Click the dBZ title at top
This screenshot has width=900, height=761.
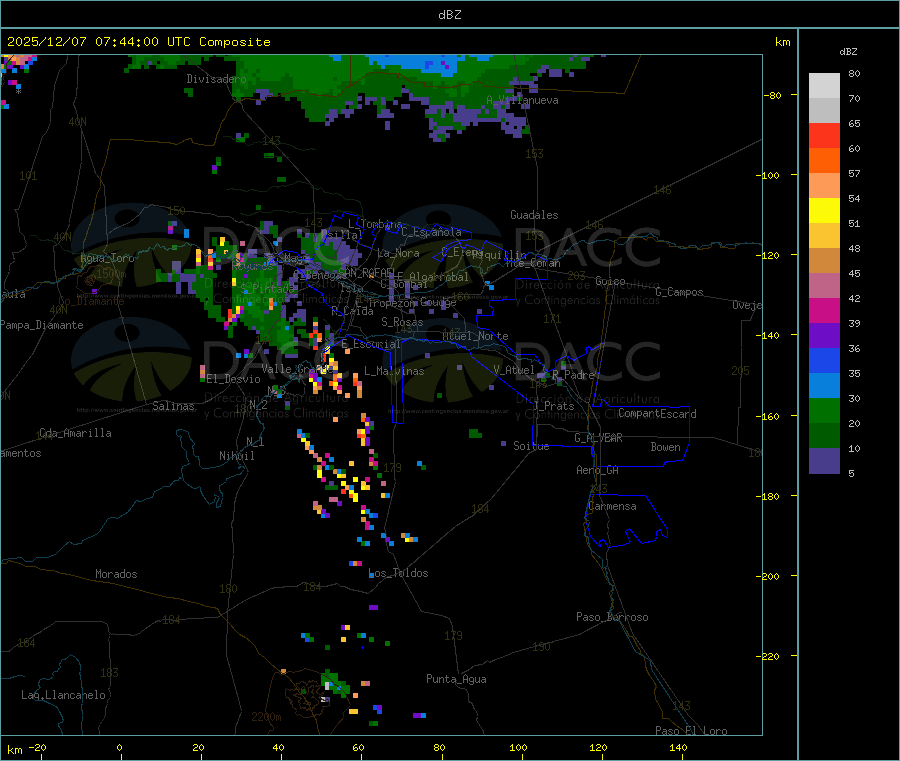tap(449, 15)
